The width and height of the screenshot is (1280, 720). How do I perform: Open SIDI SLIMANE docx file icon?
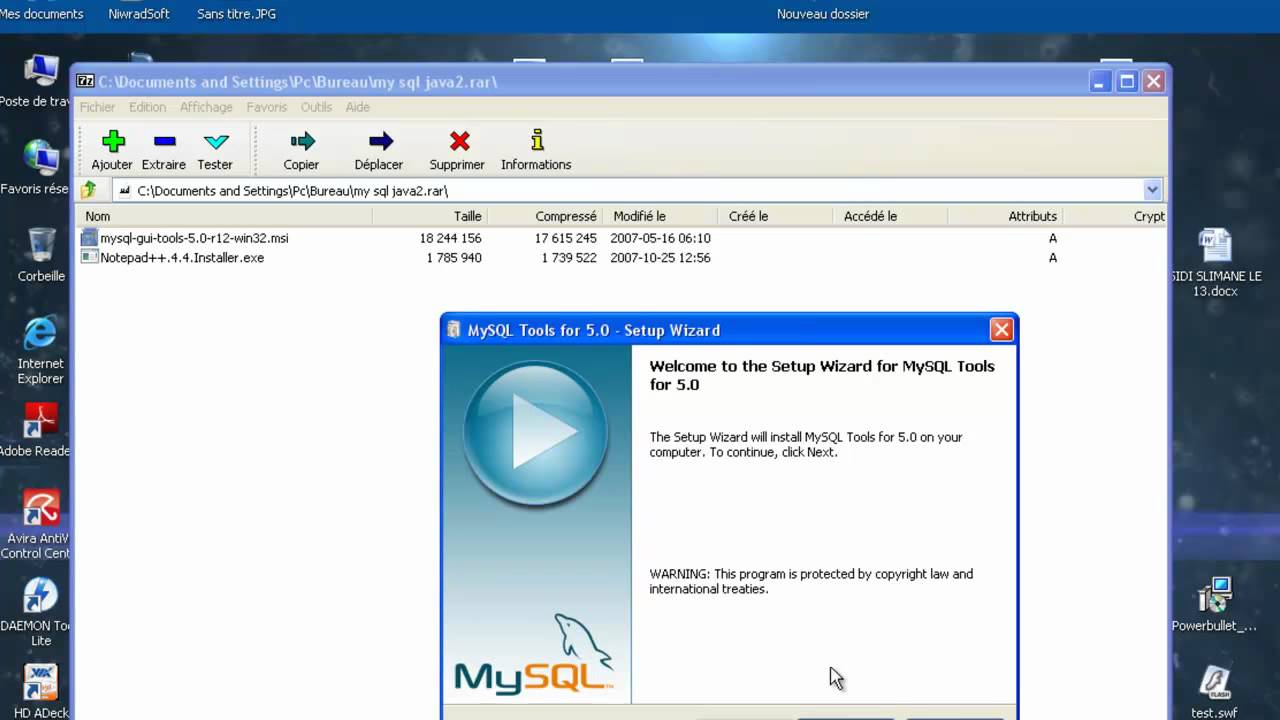[1215, 247]
